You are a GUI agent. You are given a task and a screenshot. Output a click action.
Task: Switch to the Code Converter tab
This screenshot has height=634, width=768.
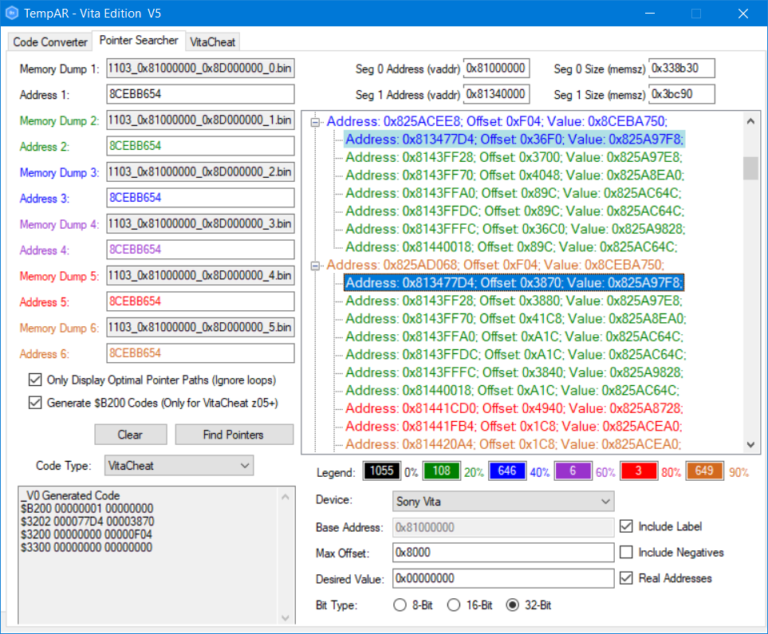point(49,42)
